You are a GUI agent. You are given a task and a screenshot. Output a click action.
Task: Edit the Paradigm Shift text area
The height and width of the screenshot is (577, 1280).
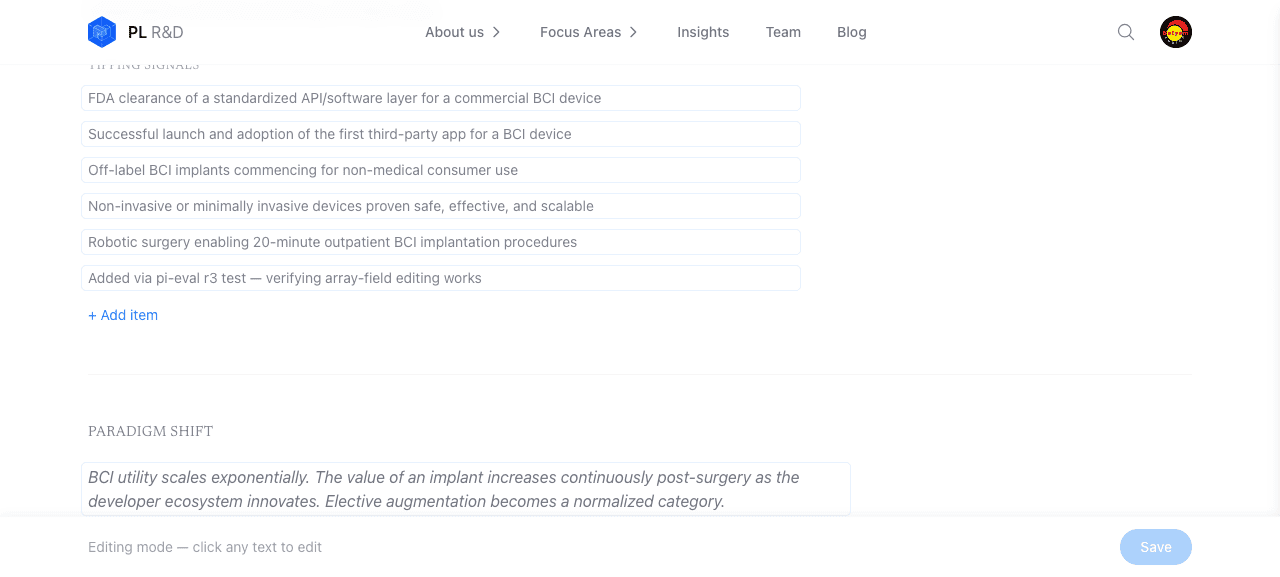466,489
